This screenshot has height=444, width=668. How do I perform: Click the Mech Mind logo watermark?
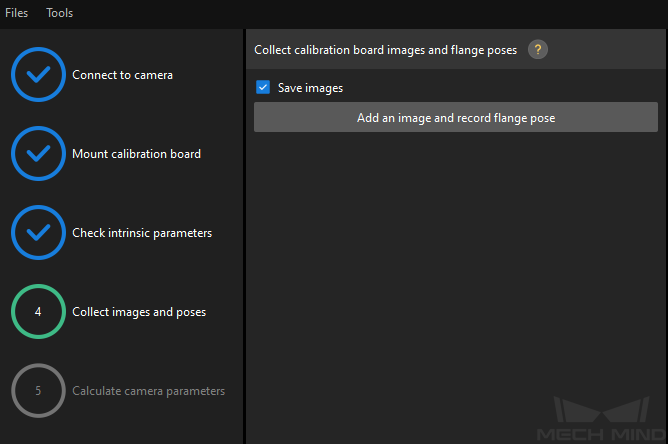601,419
